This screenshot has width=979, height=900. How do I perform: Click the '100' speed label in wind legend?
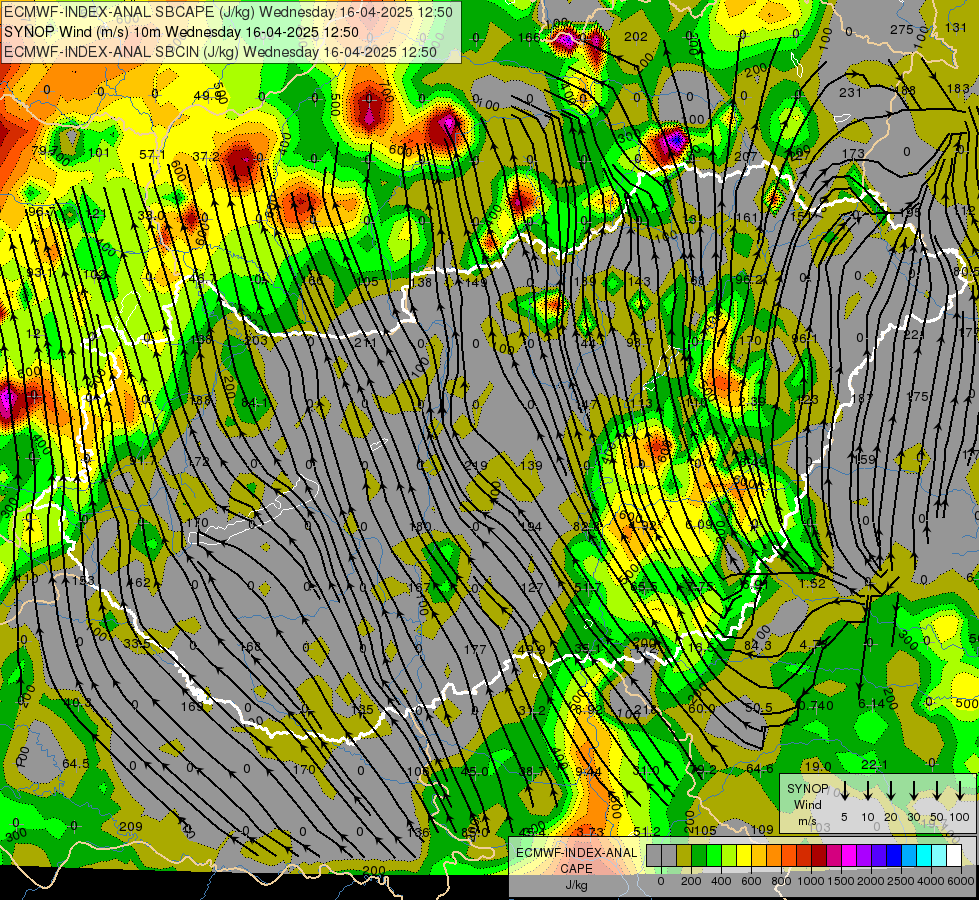[x=960, y=817]
